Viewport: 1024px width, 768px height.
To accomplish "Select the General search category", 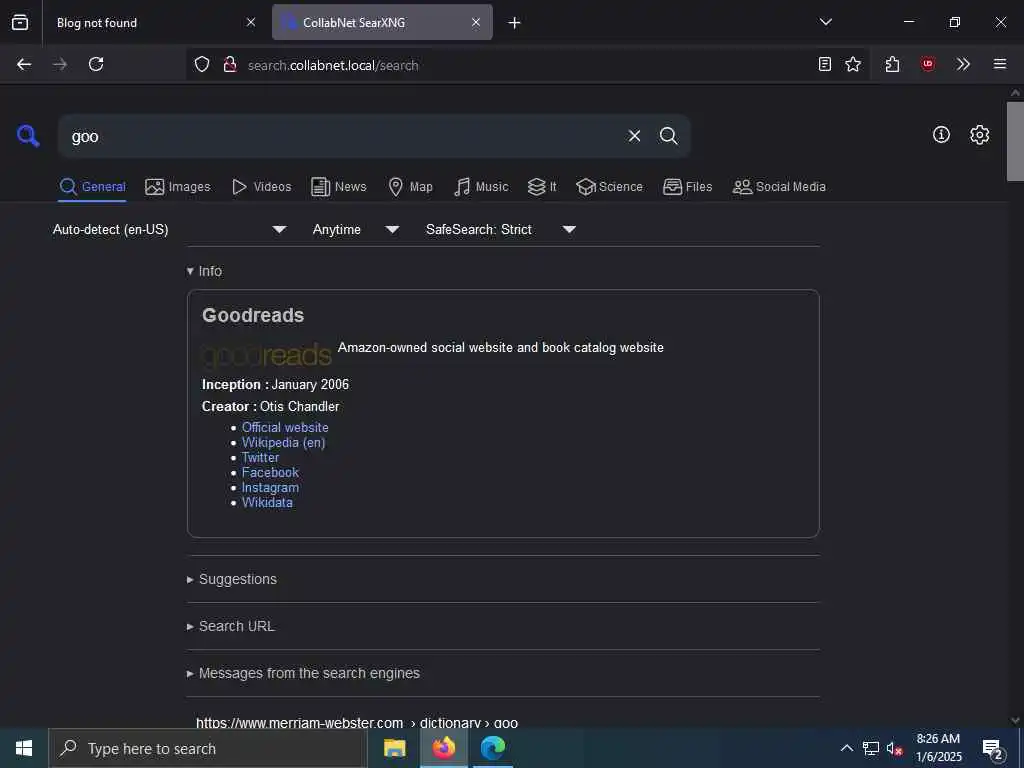I will click(92, 187).
